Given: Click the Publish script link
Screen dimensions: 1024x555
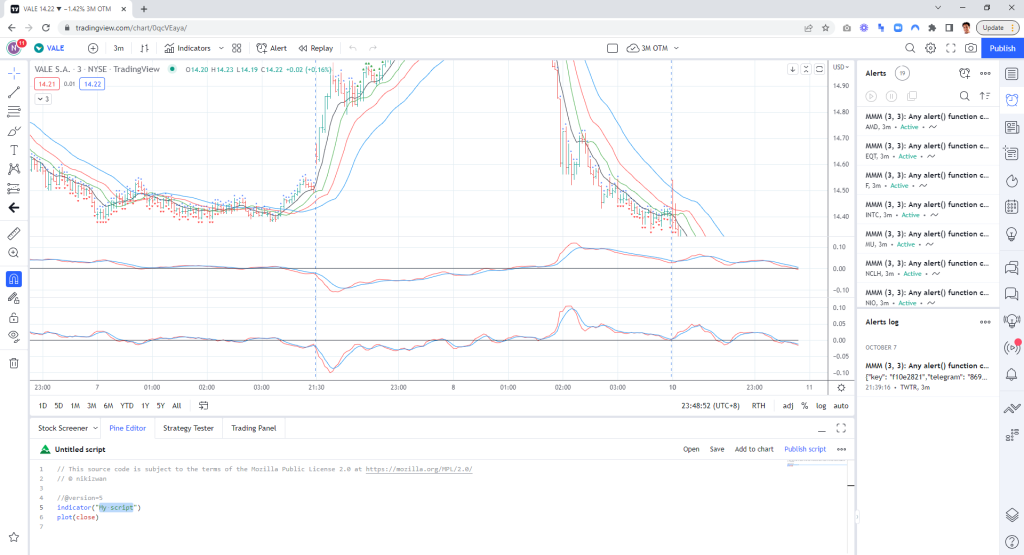Looking at the screenshot, I should point(805,449).
